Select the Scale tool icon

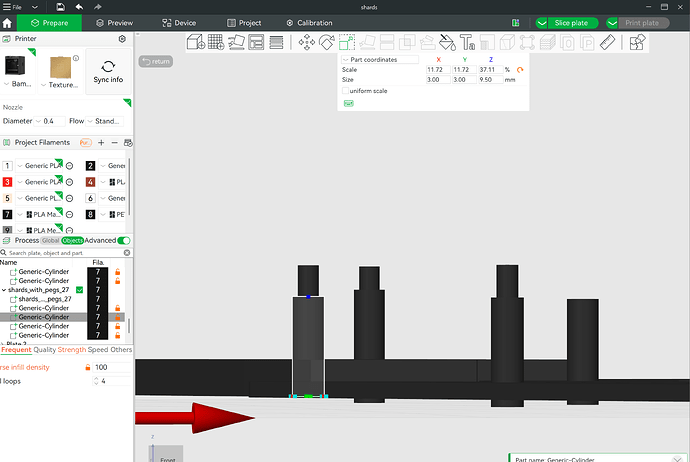click(347, 42)
